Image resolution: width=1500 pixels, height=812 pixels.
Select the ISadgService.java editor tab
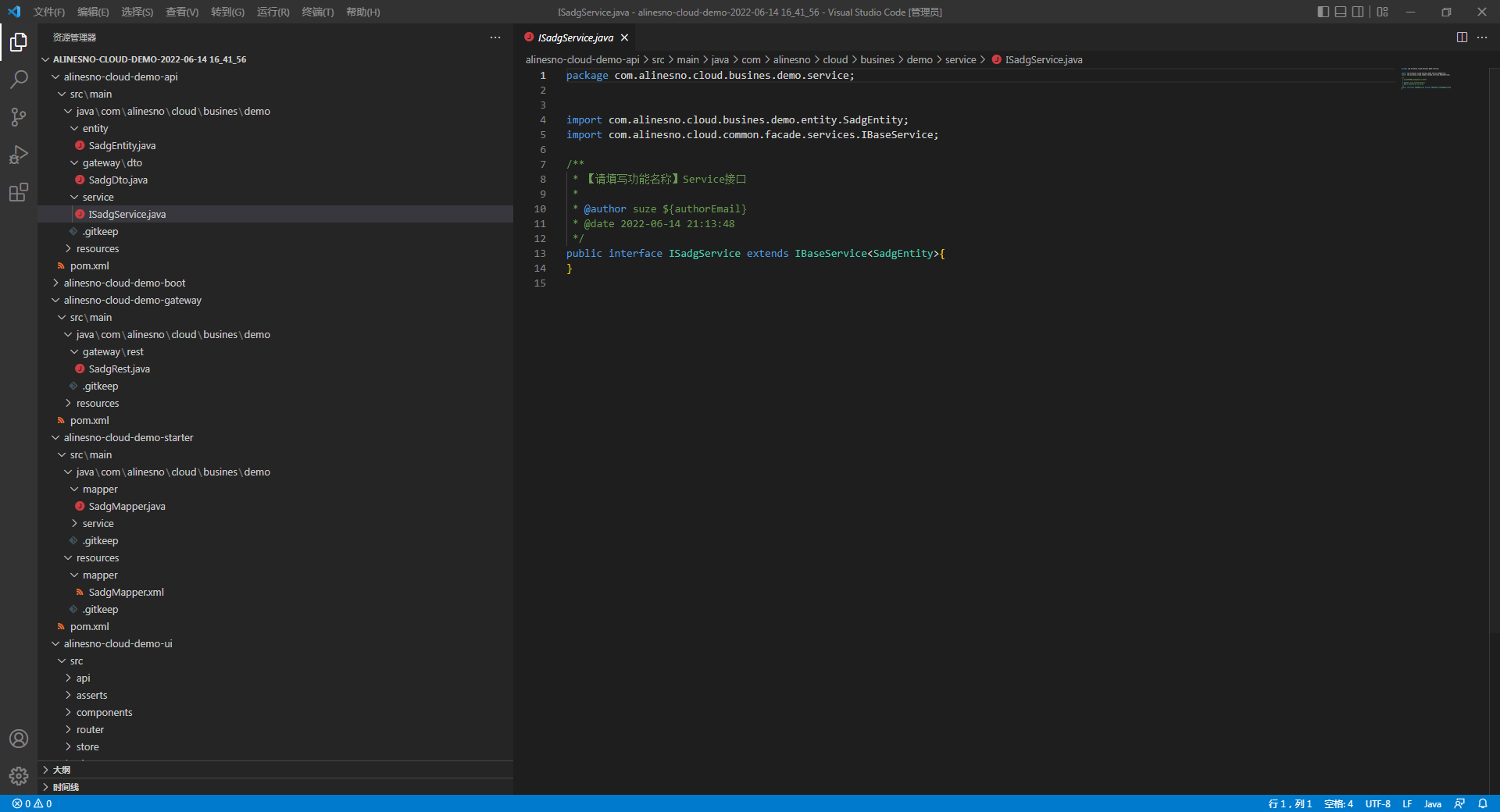(x=575, y=37)
